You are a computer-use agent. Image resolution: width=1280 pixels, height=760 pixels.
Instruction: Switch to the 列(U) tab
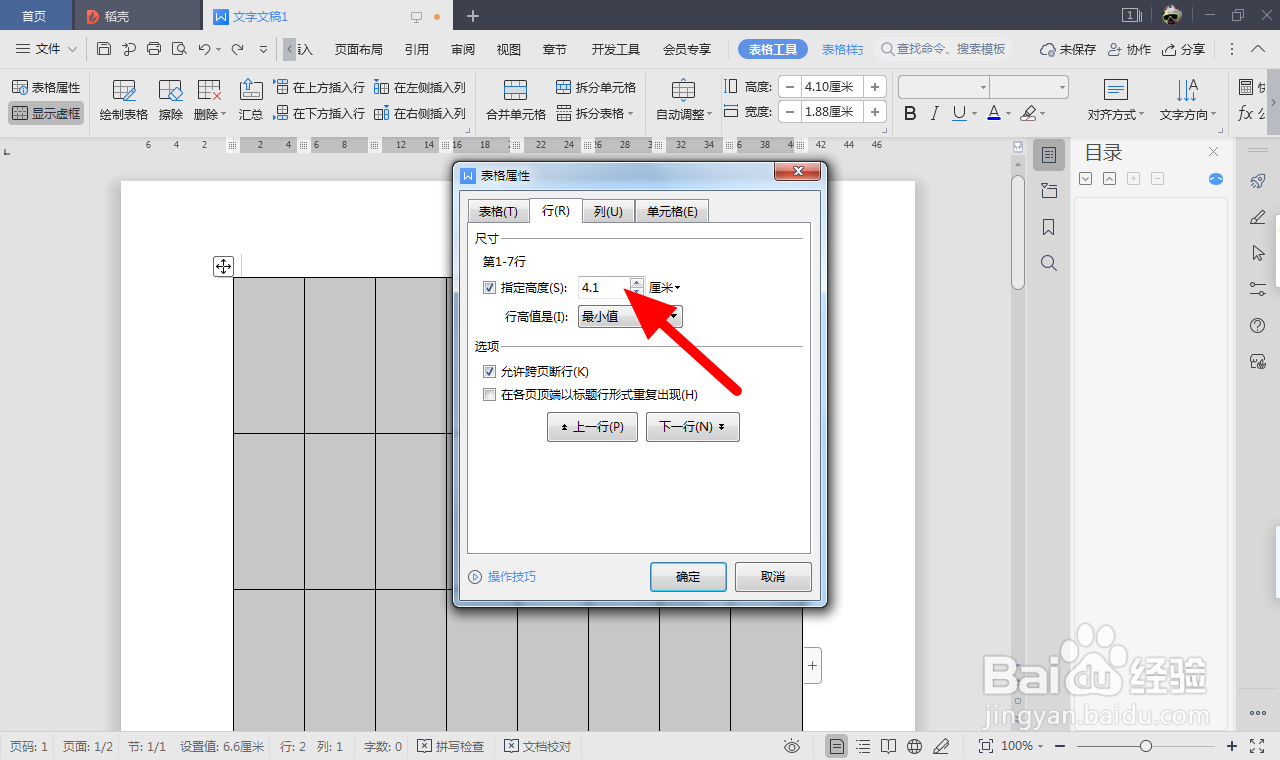(x=608, y=211)
